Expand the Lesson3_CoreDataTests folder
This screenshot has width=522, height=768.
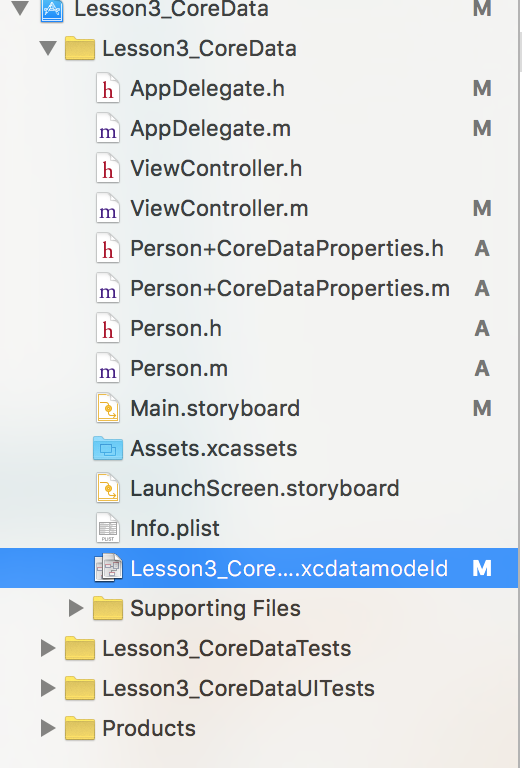[47, 648]
